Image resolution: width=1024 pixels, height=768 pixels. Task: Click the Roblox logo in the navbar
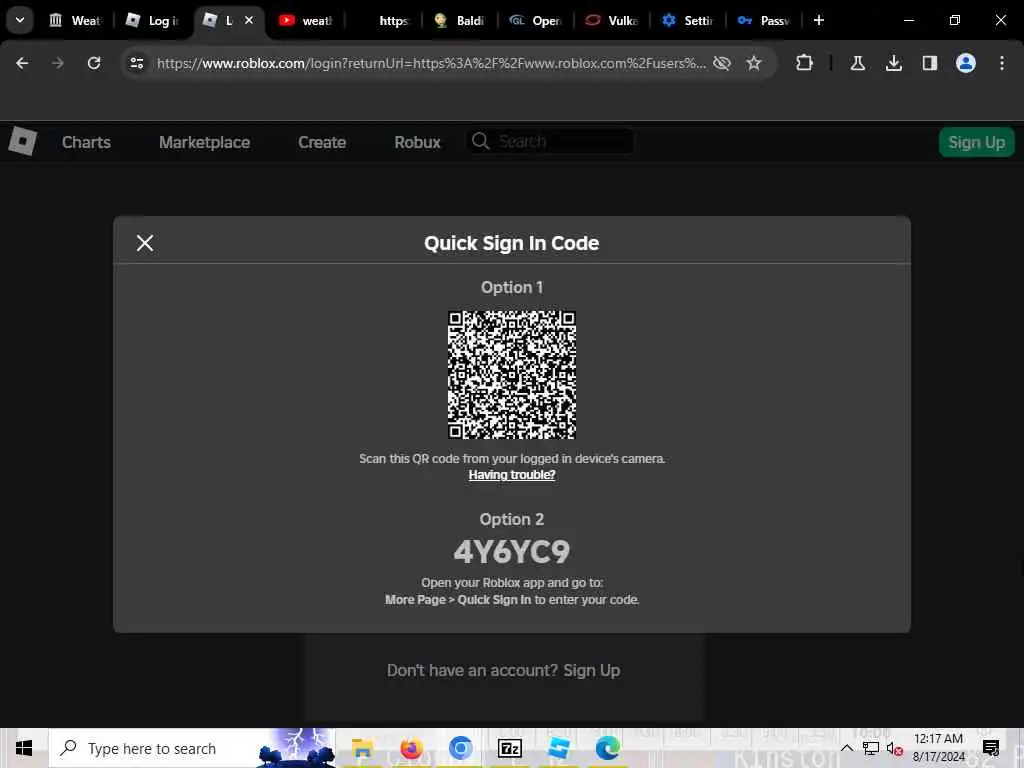click(x=23, y=141)
